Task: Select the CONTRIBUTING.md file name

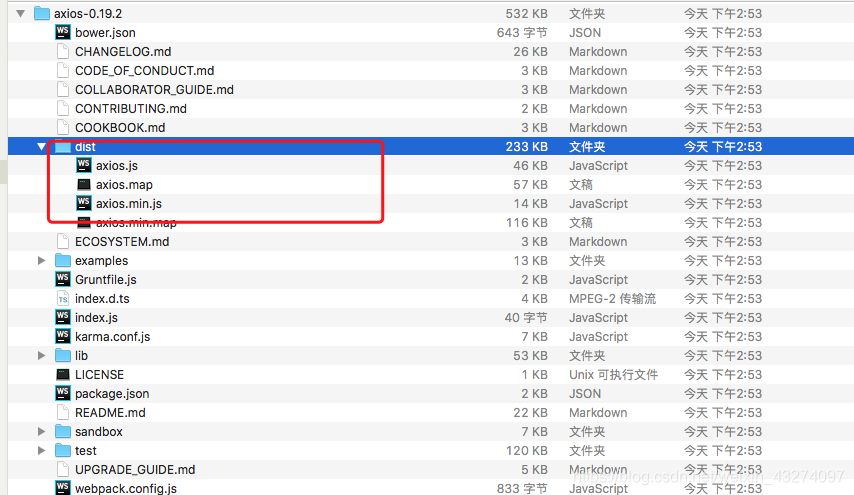Action: 131,109
